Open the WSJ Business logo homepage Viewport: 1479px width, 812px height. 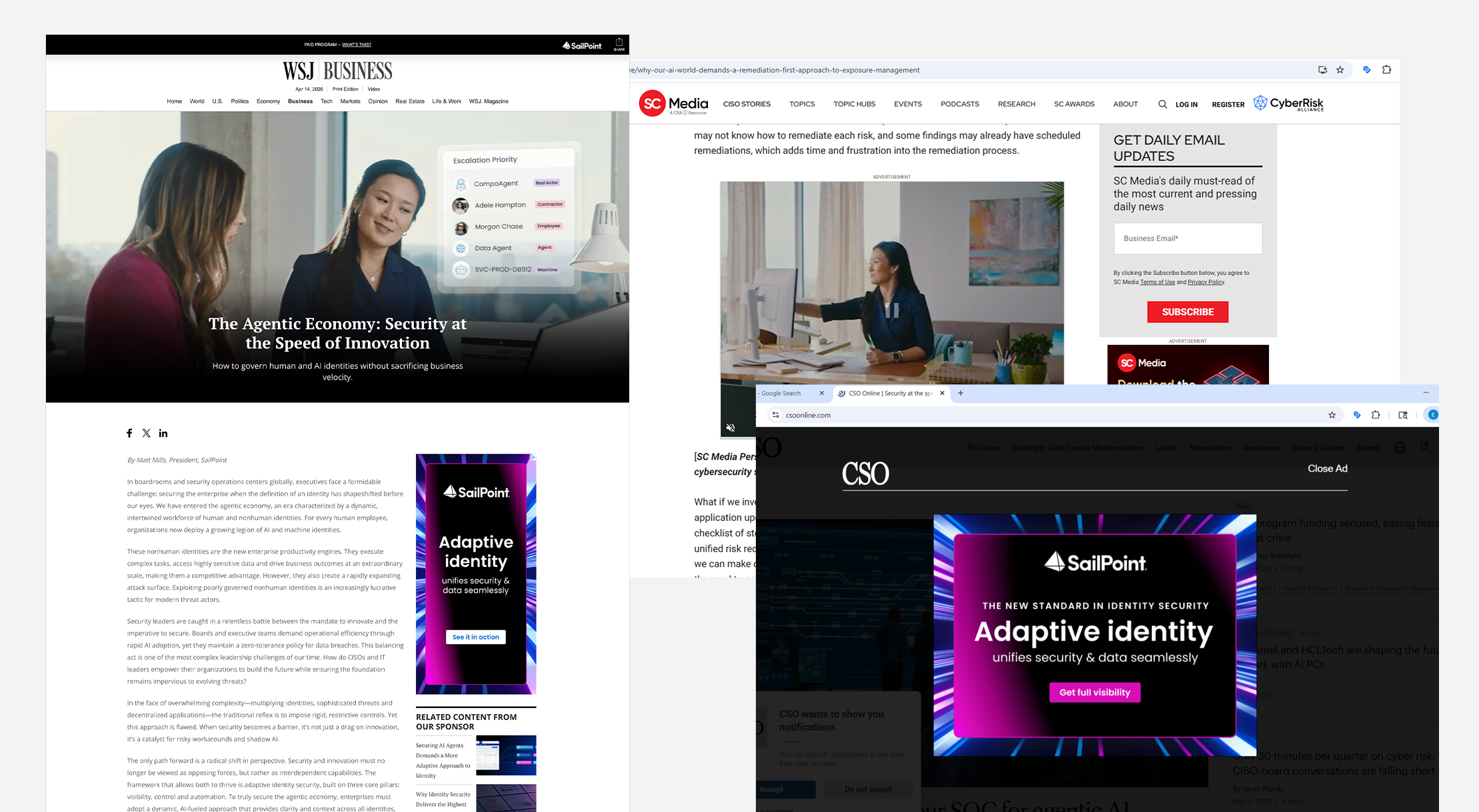point(337,71)
